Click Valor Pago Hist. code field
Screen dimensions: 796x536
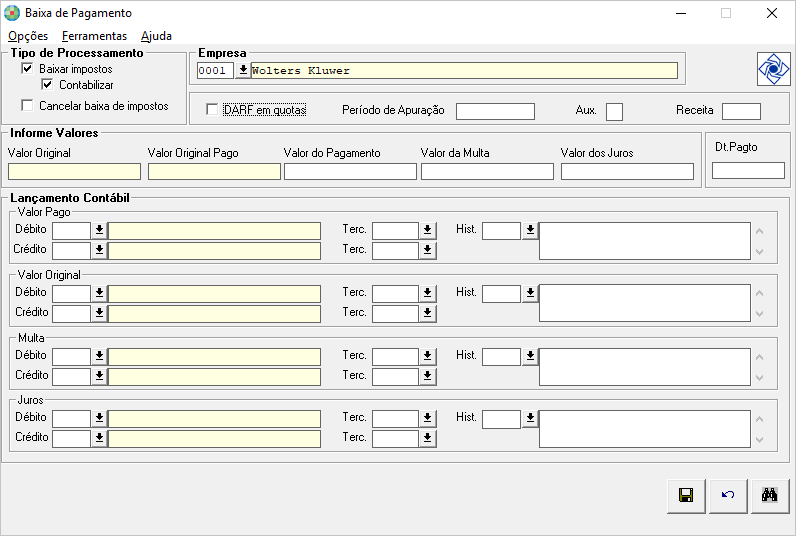pos(502,230)
